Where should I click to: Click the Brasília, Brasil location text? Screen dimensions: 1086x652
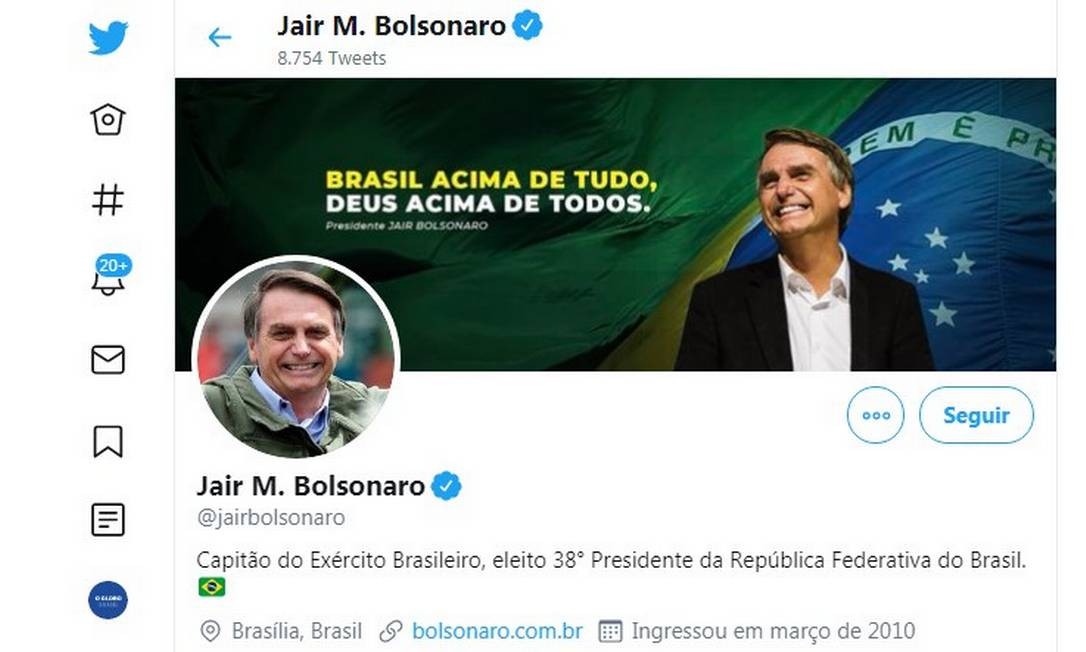[296, 631]
